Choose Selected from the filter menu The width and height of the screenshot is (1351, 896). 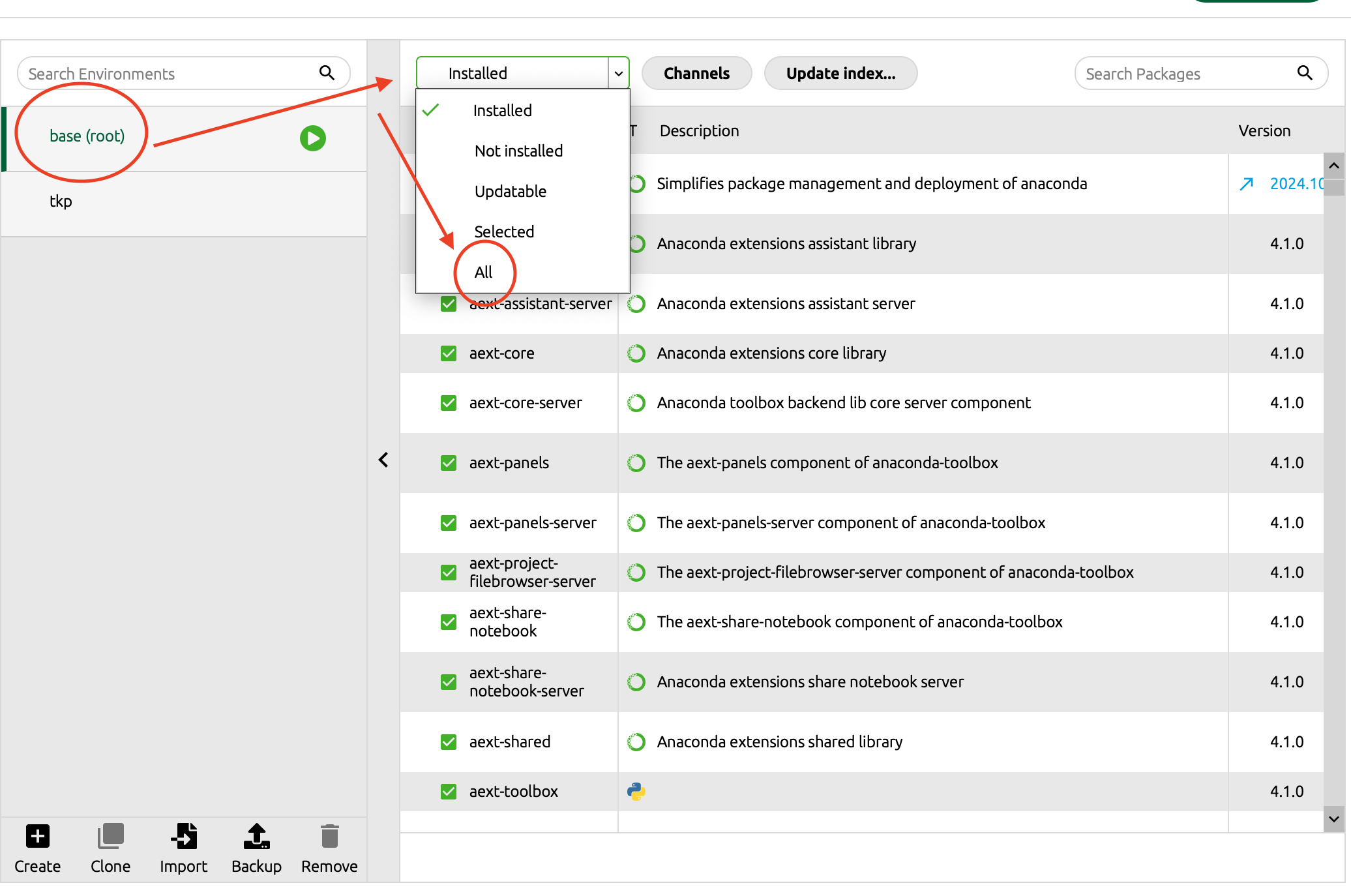tap(523, 232)
